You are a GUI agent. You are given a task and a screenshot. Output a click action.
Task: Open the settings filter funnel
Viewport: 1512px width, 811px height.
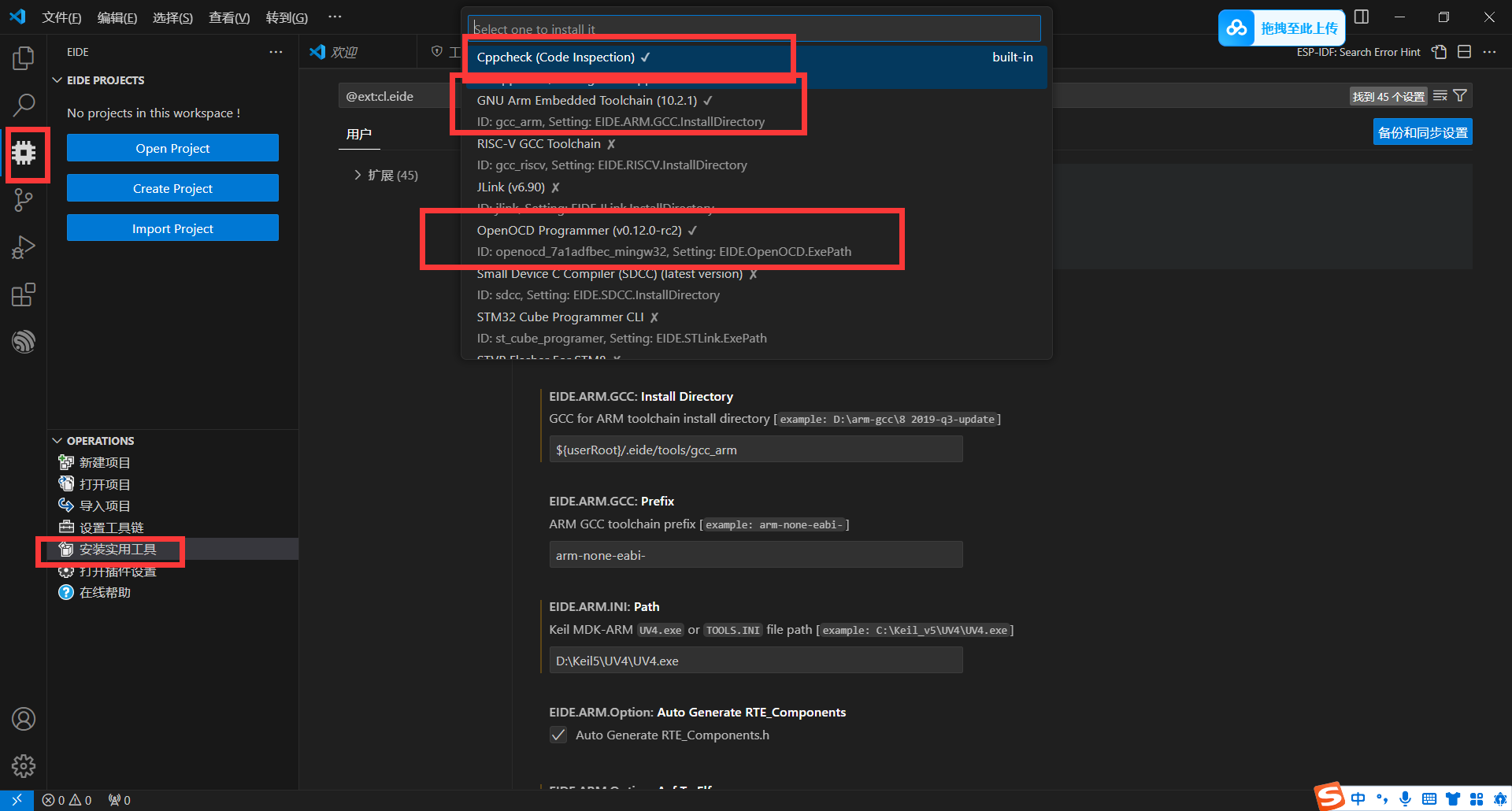1460,96
